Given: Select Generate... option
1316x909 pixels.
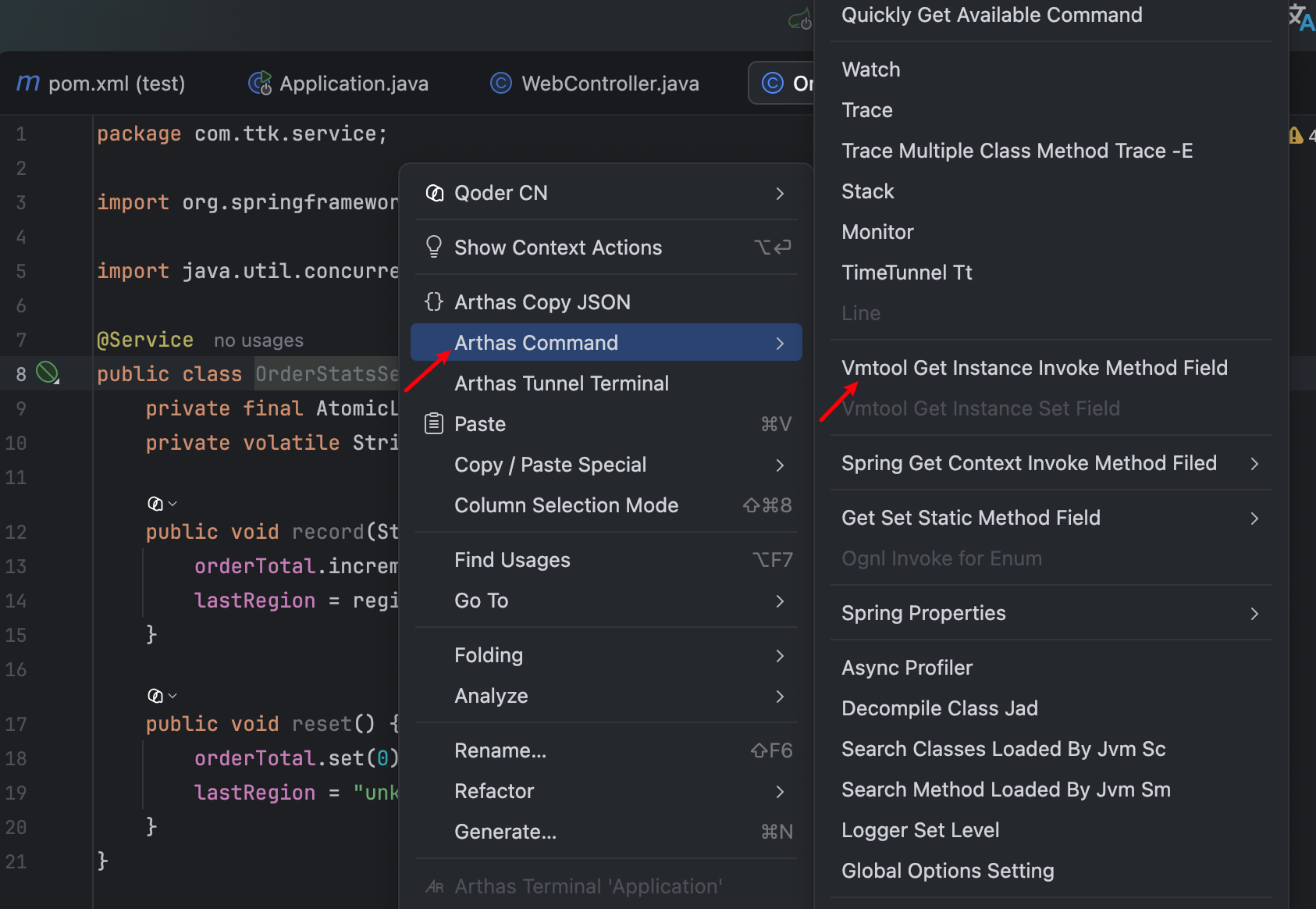Looking at the screenshot, I should [606, 832].
